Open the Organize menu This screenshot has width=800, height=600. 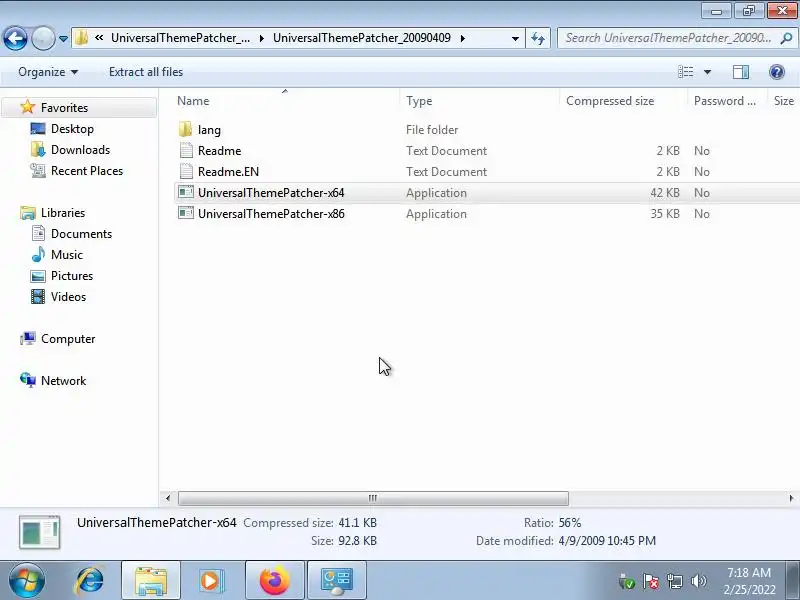click(x=48, y=72)
